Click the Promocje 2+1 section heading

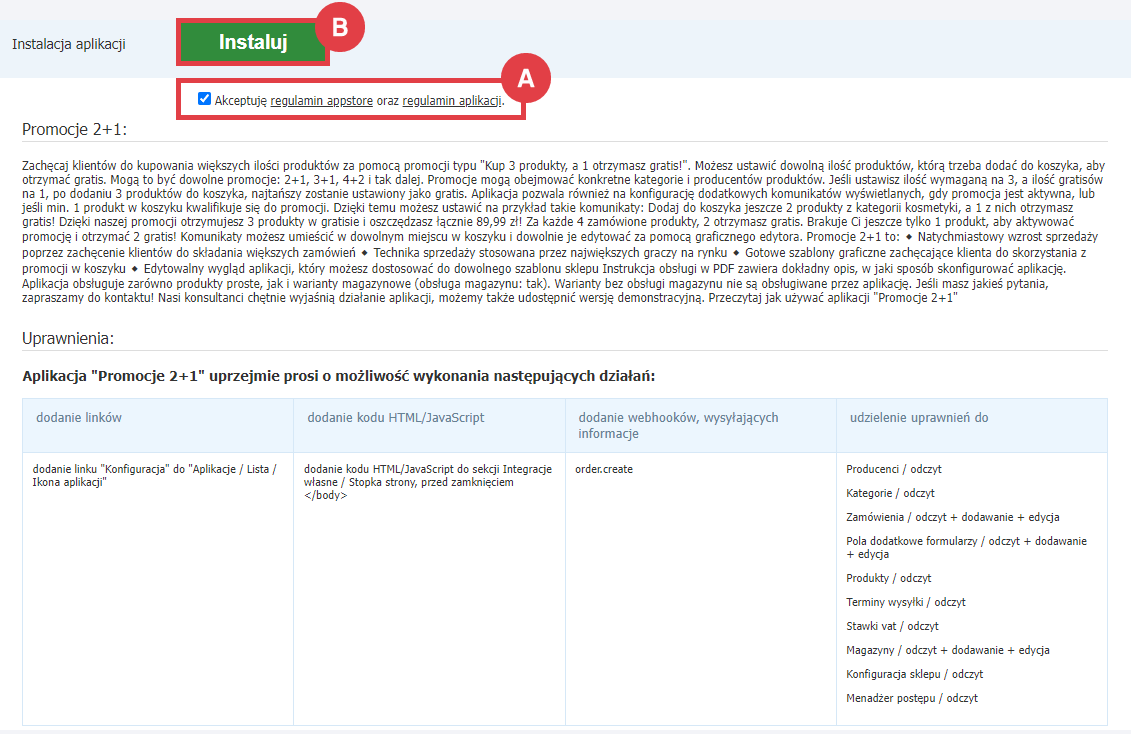pos(75,130)
